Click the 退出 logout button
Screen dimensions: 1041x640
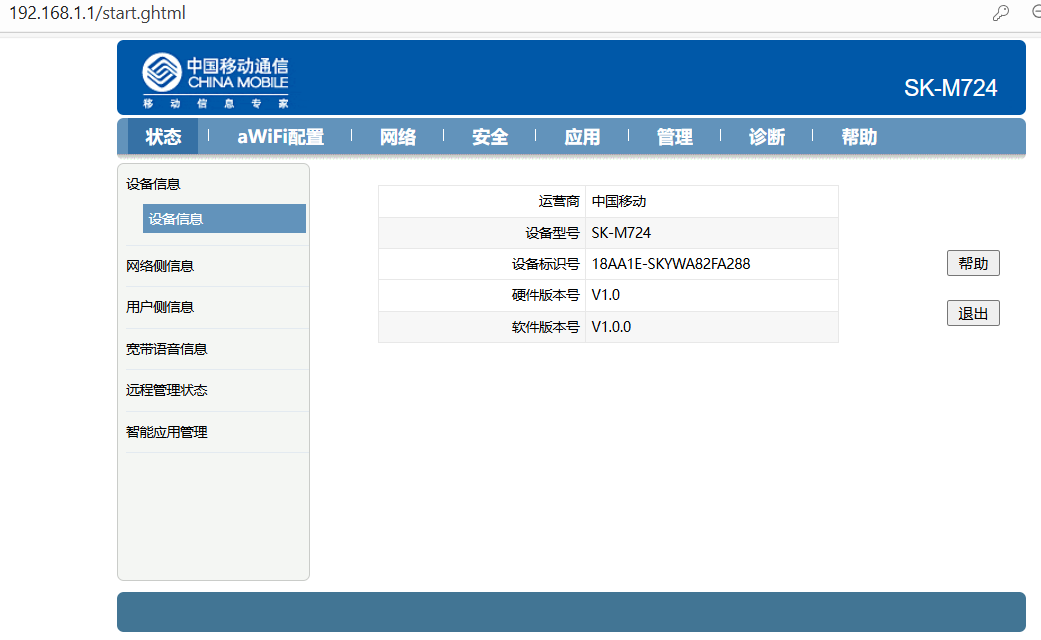click(x=973, y=313)
